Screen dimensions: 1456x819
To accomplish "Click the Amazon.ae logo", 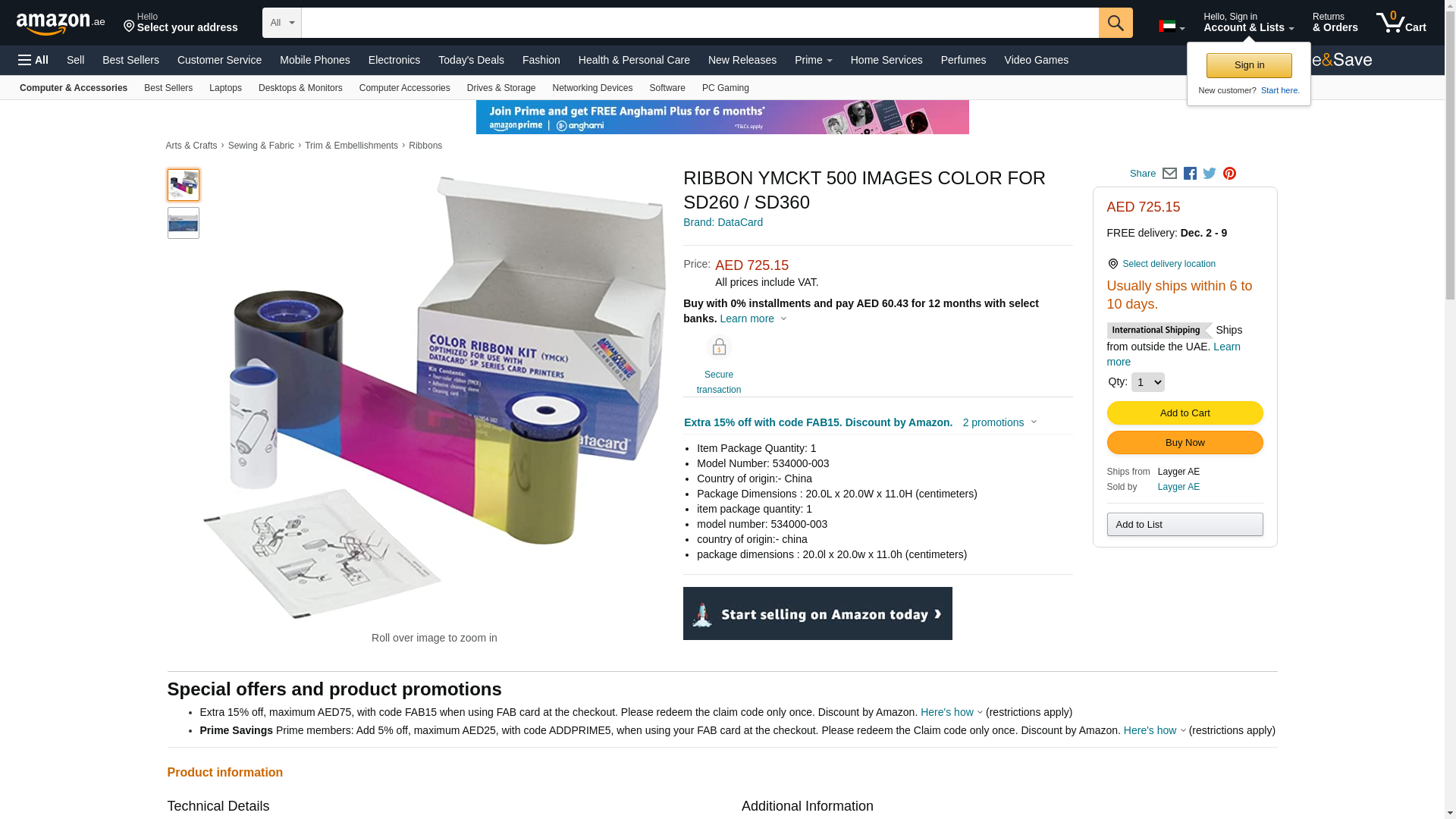I will (x=61, y=24).
